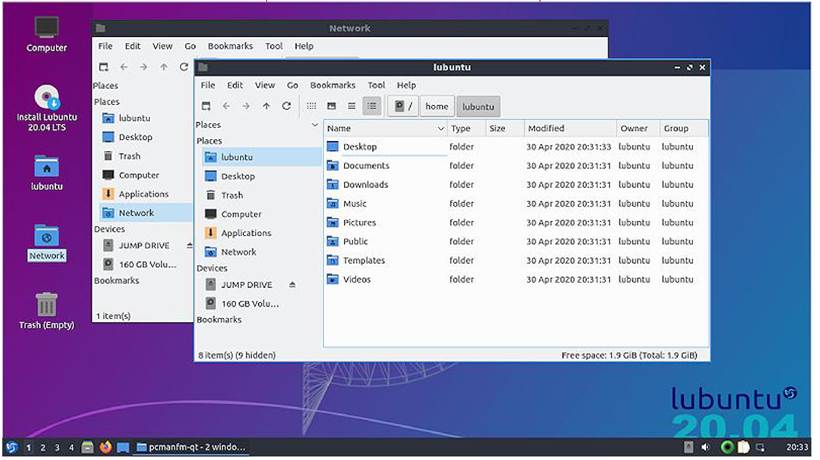Image resolution: width=820 pixels, height=460 pixels.
Task: Select 160 GB Volume in front window sidebar
Action: [249, 303]
